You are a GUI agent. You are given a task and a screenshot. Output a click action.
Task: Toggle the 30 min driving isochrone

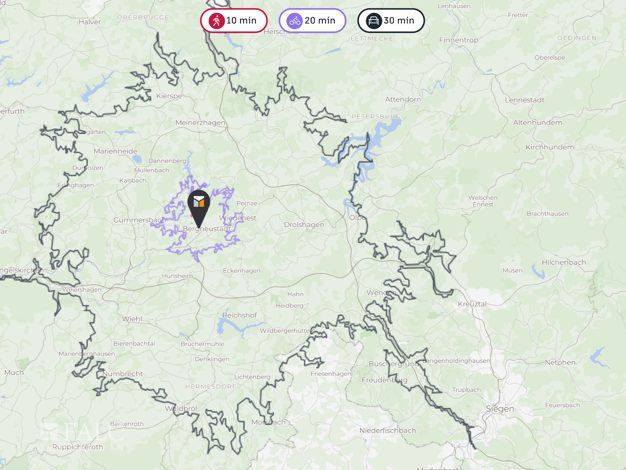pyautogui.click(x=391, y=20)
